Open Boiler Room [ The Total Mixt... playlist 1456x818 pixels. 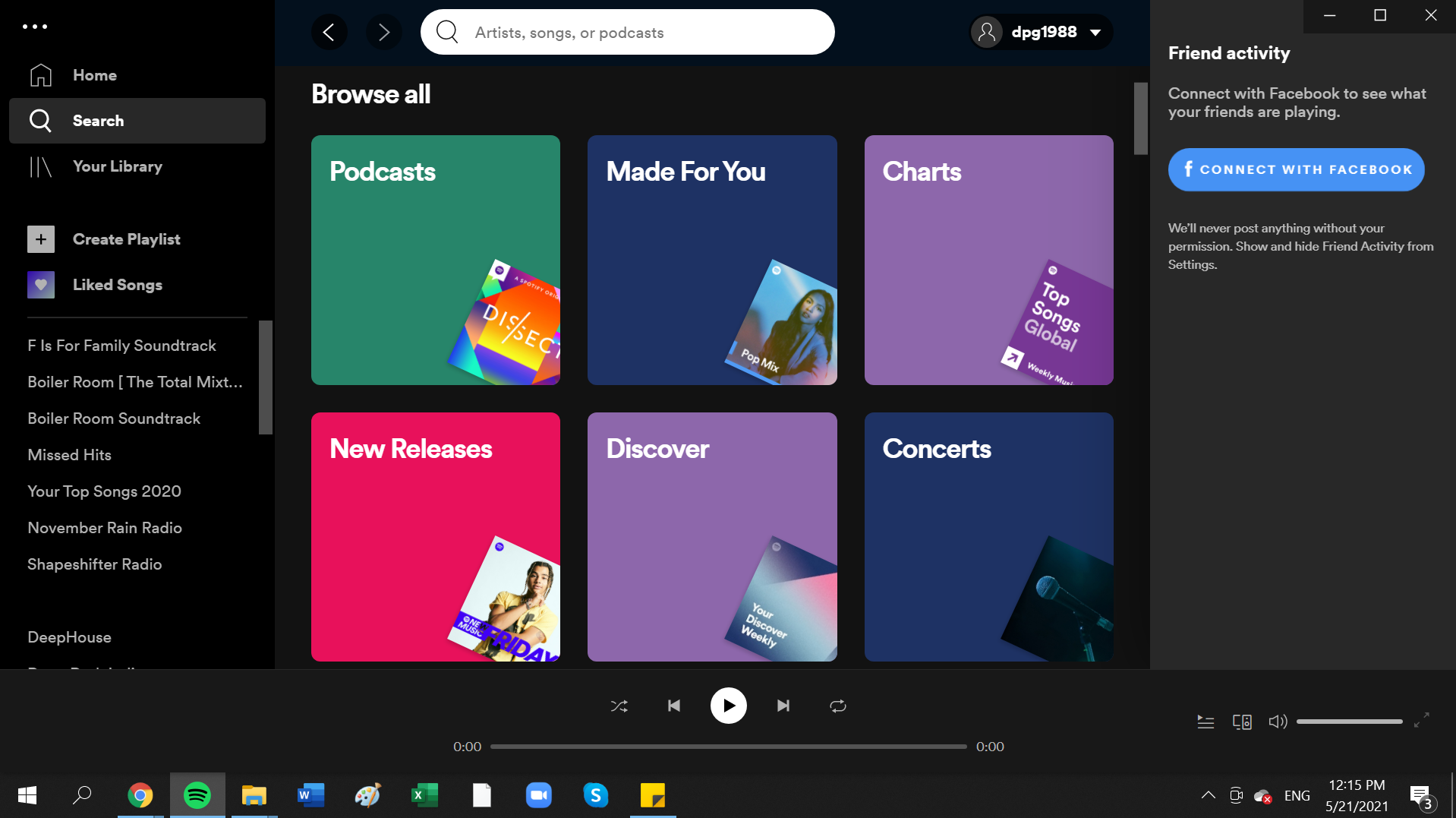pyautogui.click(x=135, y=382)
